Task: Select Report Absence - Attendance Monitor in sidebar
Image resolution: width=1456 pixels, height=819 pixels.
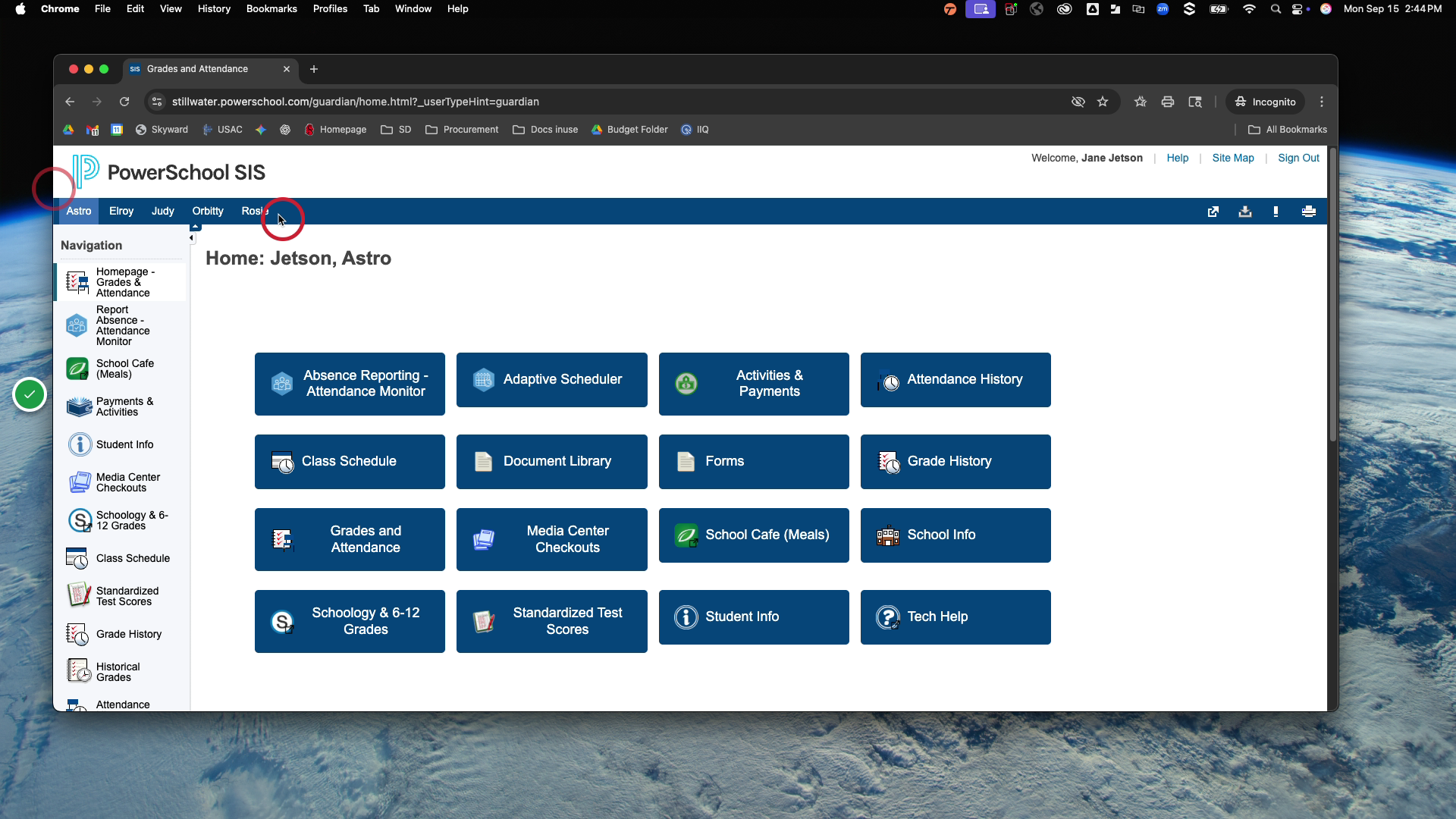Action: tap(121, 325)
